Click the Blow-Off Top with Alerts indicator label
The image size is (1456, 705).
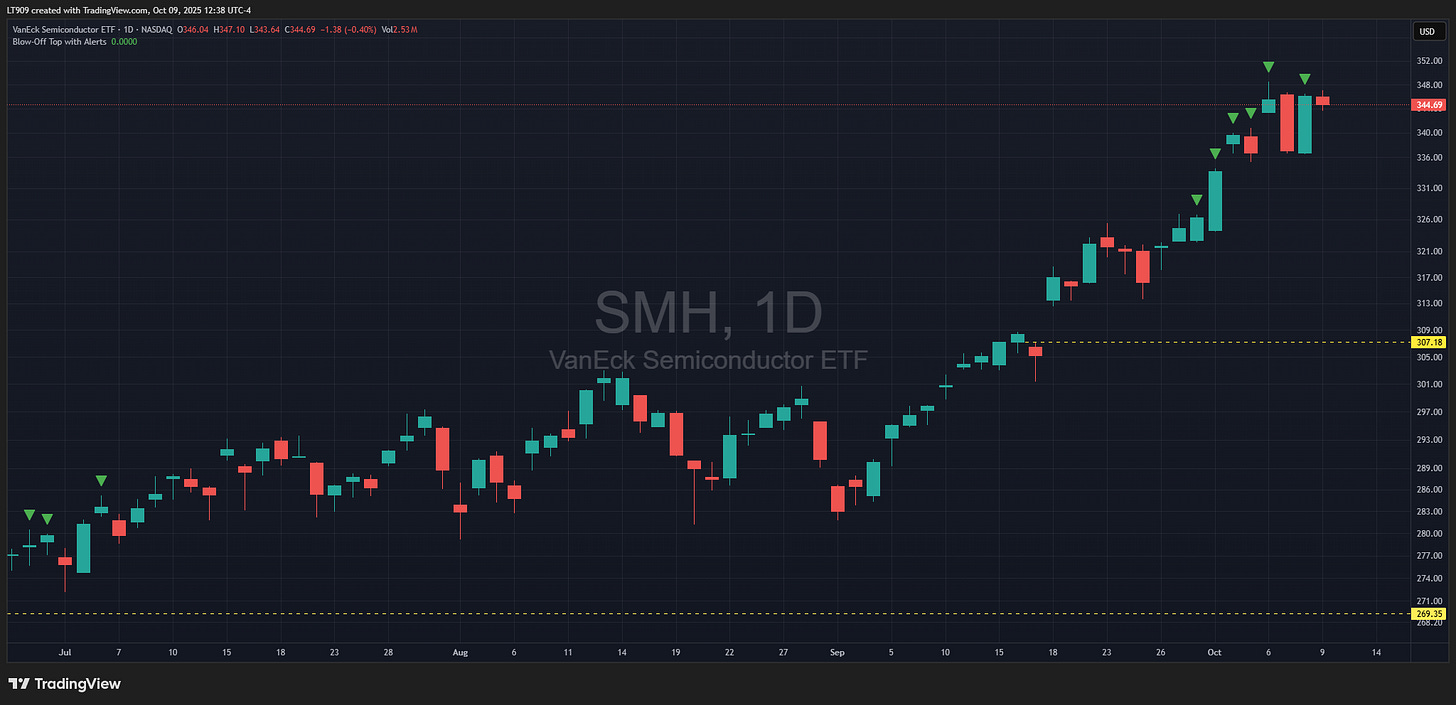click(59, 42)
